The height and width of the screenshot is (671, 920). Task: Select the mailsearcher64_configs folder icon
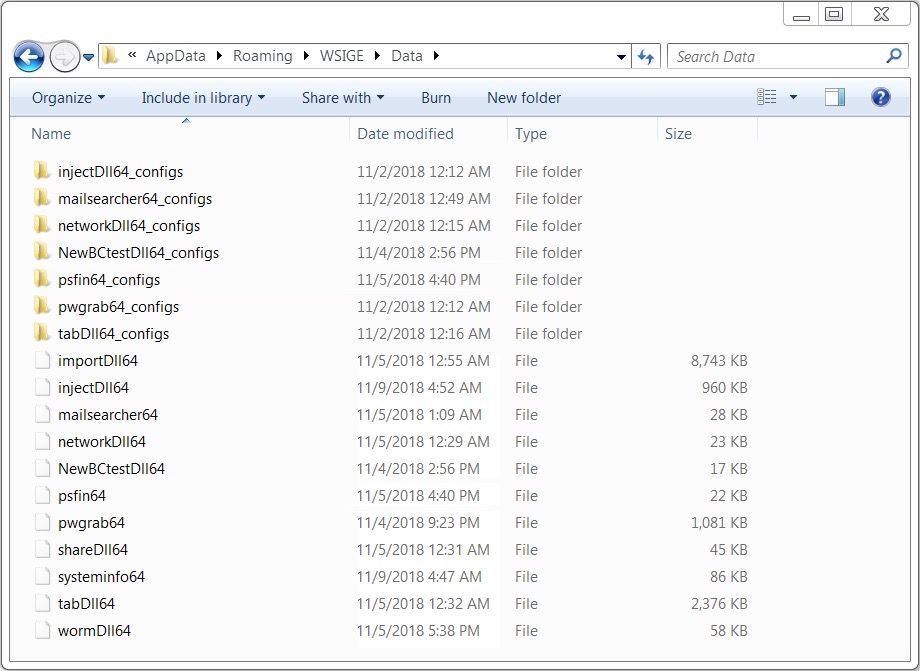42,198
